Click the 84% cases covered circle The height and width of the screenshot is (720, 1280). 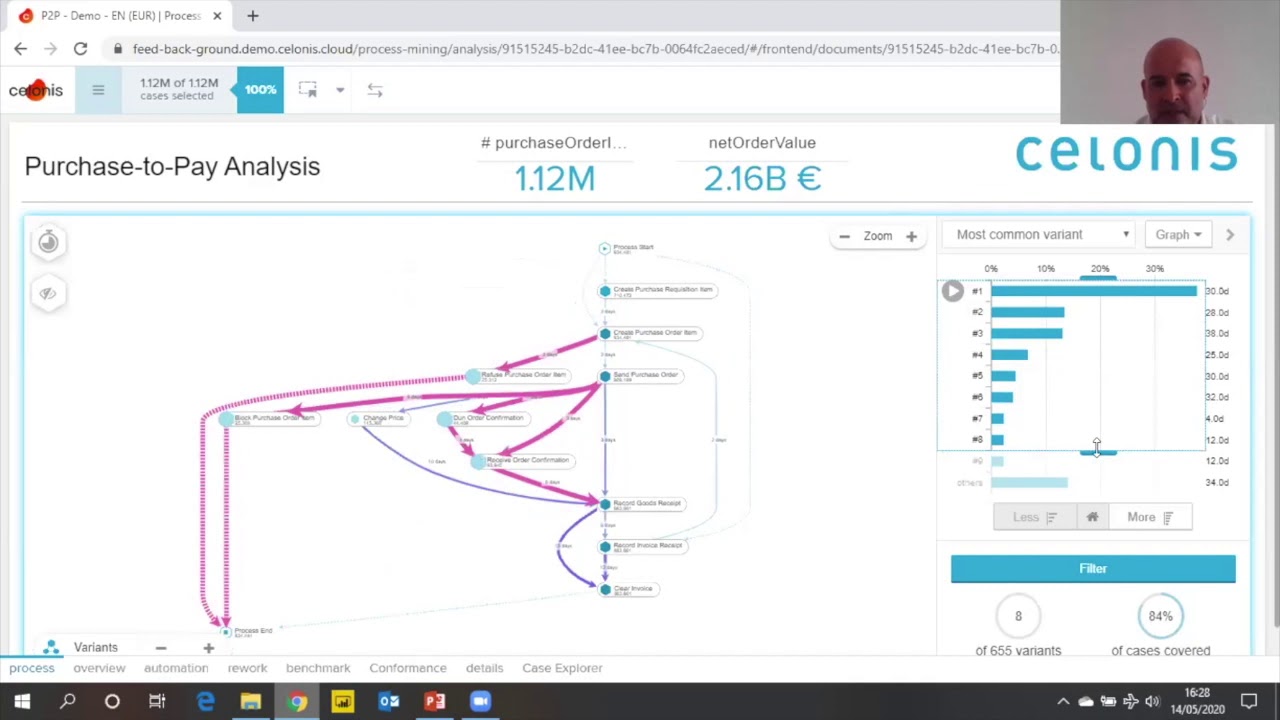click(x=1160, y=616)
